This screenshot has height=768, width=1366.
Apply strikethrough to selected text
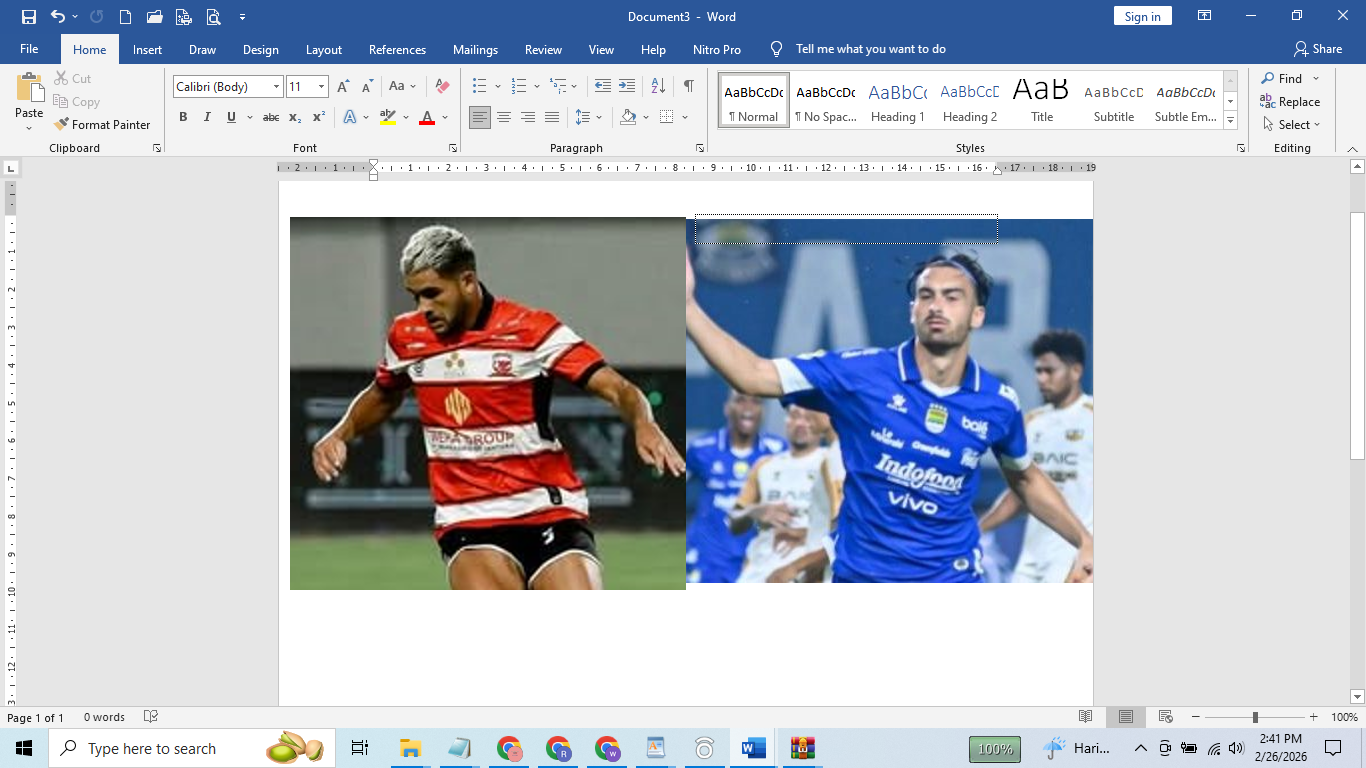(270, 117)
